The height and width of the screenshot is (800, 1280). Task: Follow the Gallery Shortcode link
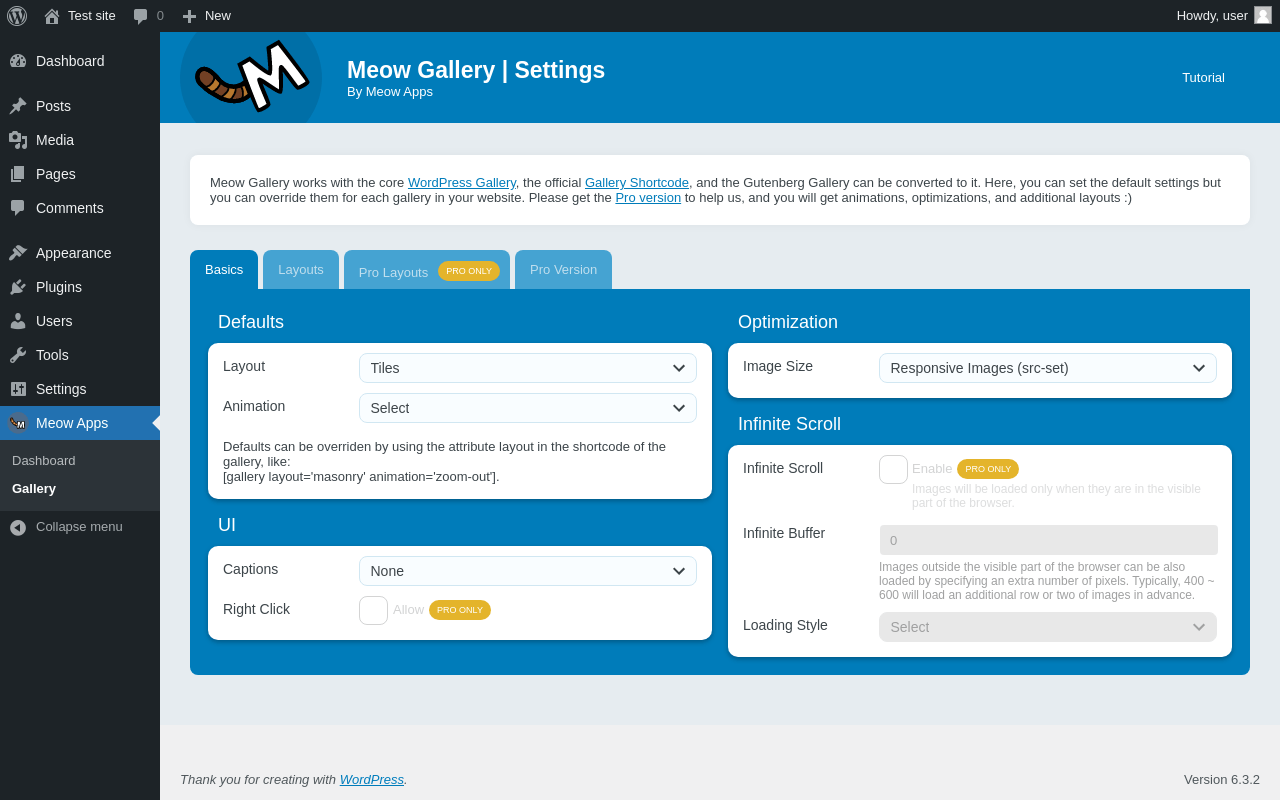637,183
